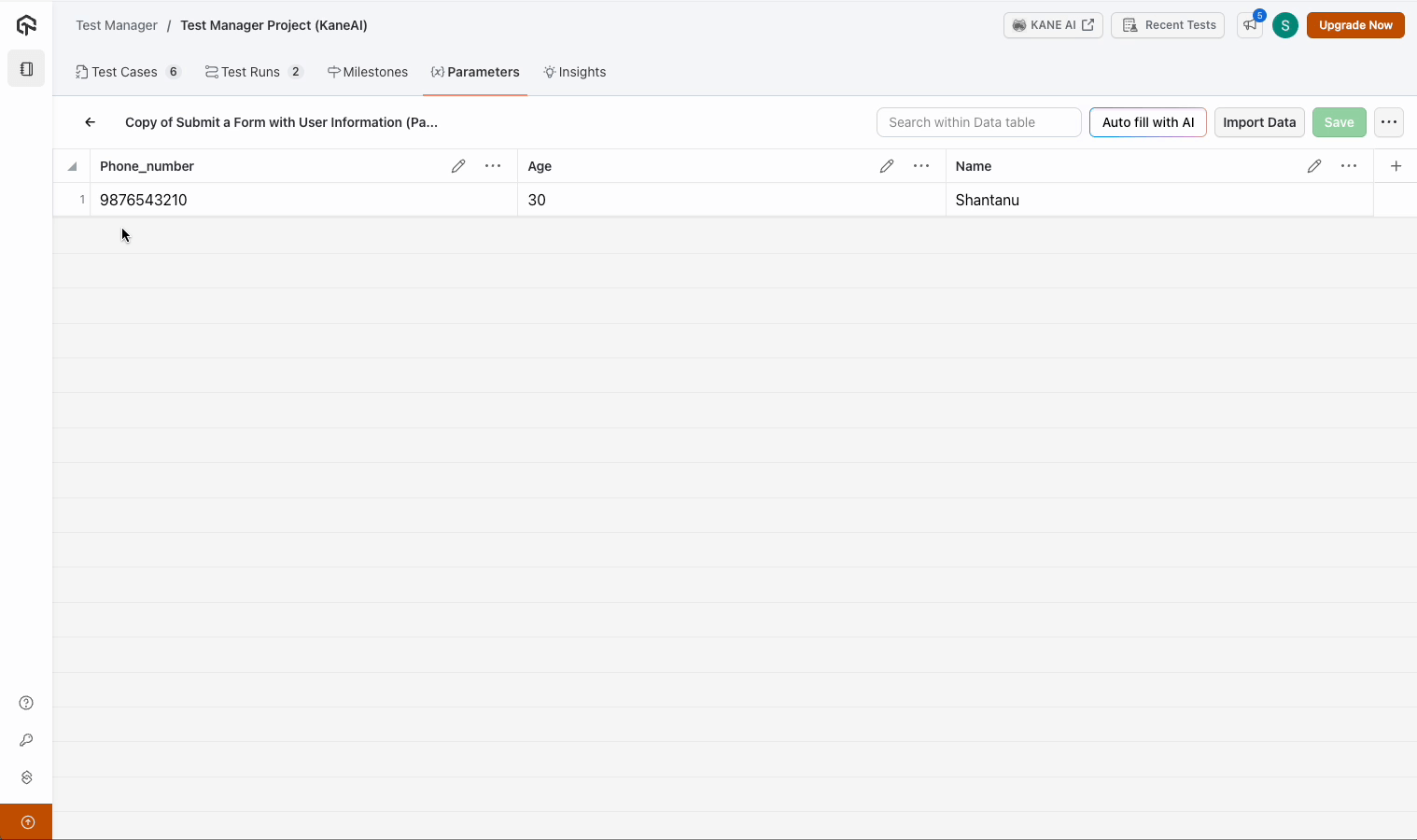Toggle the sidebar panel icon

tap(26, 69)
